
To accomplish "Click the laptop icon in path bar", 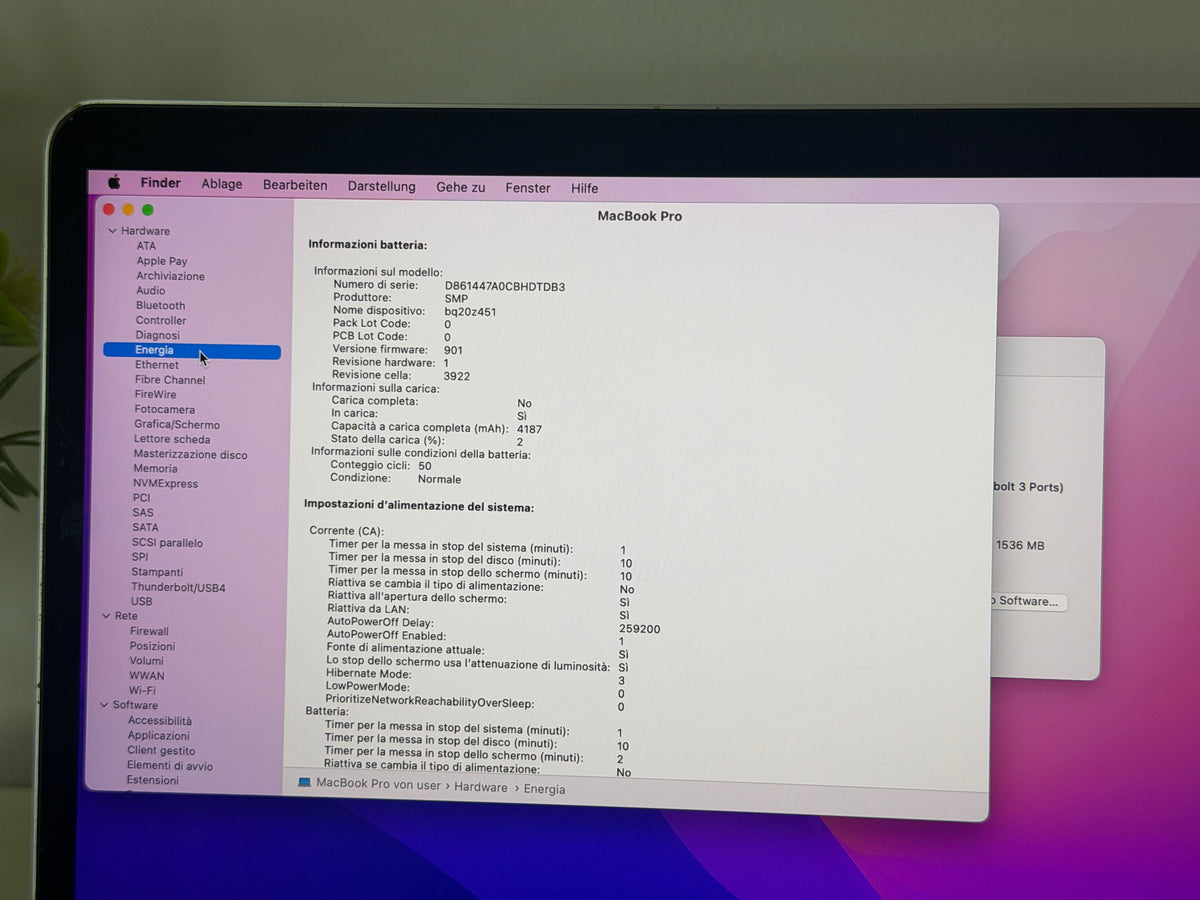I will point(305,783).
